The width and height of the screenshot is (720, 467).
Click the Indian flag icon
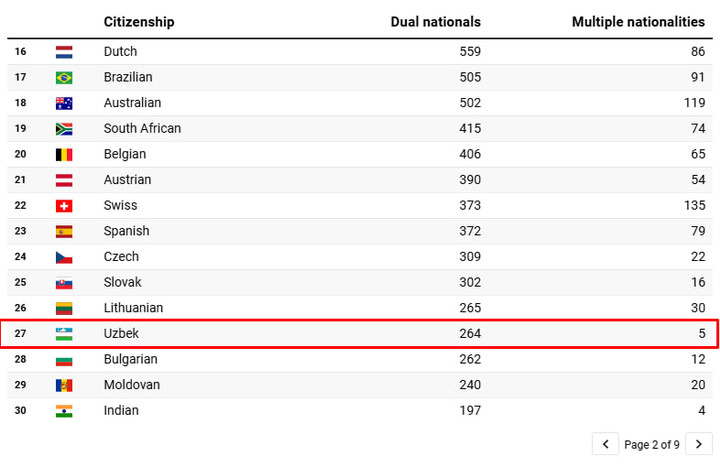coord(64,411)
